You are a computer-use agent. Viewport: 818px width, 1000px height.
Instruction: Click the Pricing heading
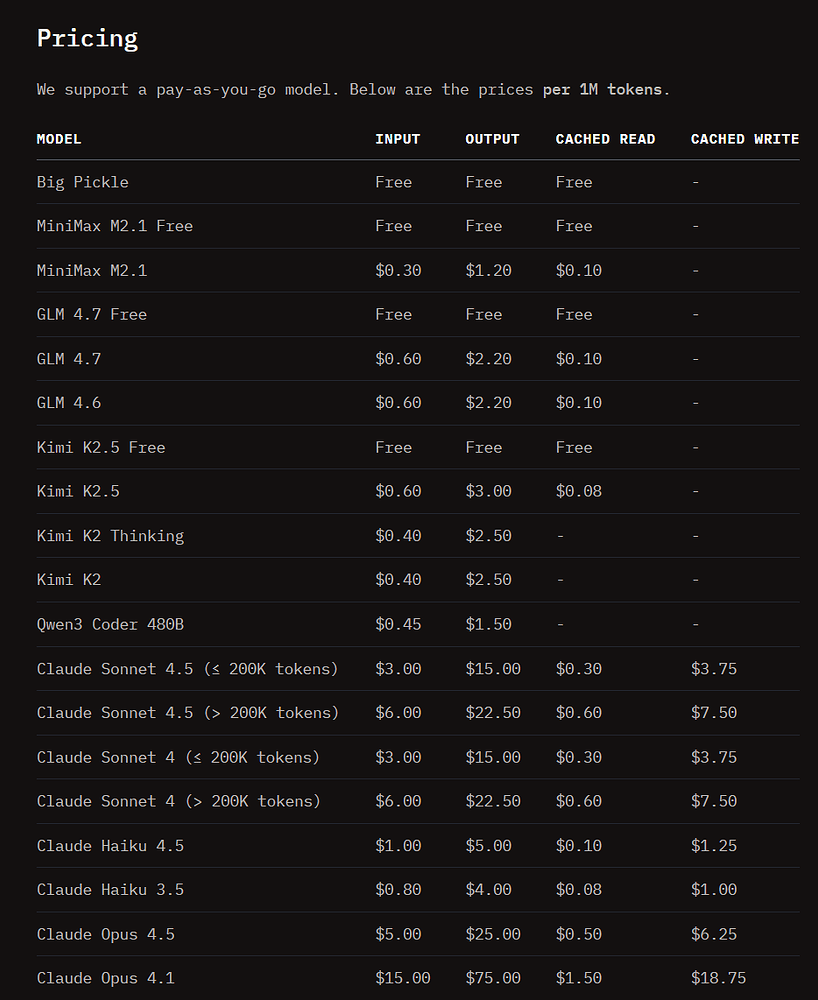[x=87, y=39]
